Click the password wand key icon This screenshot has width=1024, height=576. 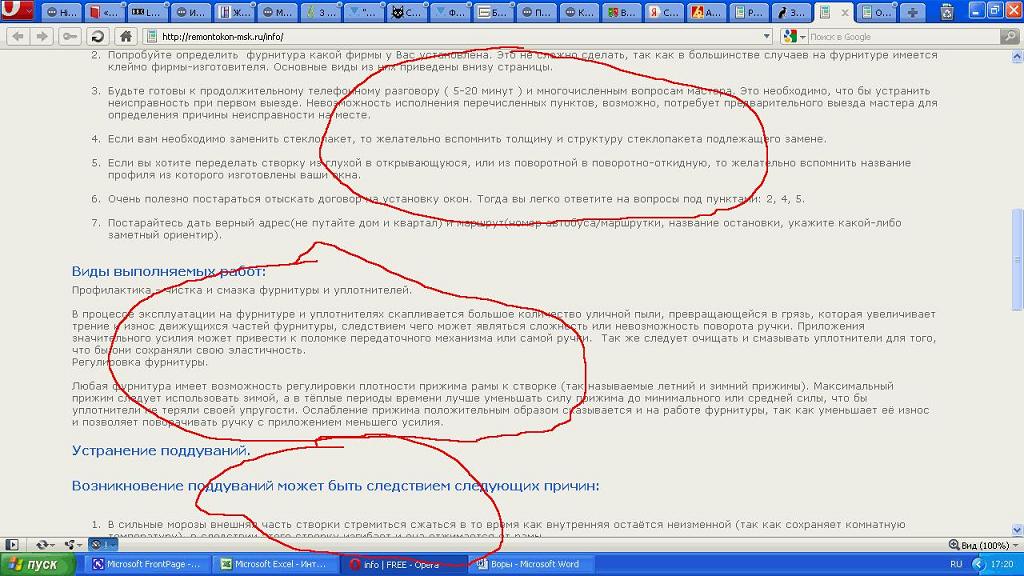69,37
